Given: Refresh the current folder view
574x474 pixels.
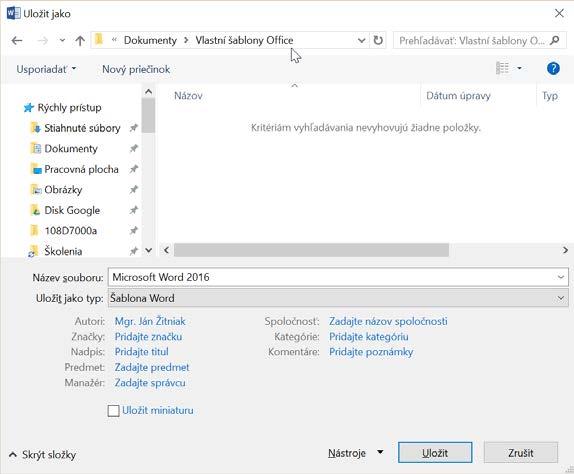Looking at the screenshot, I should [378, 40].
